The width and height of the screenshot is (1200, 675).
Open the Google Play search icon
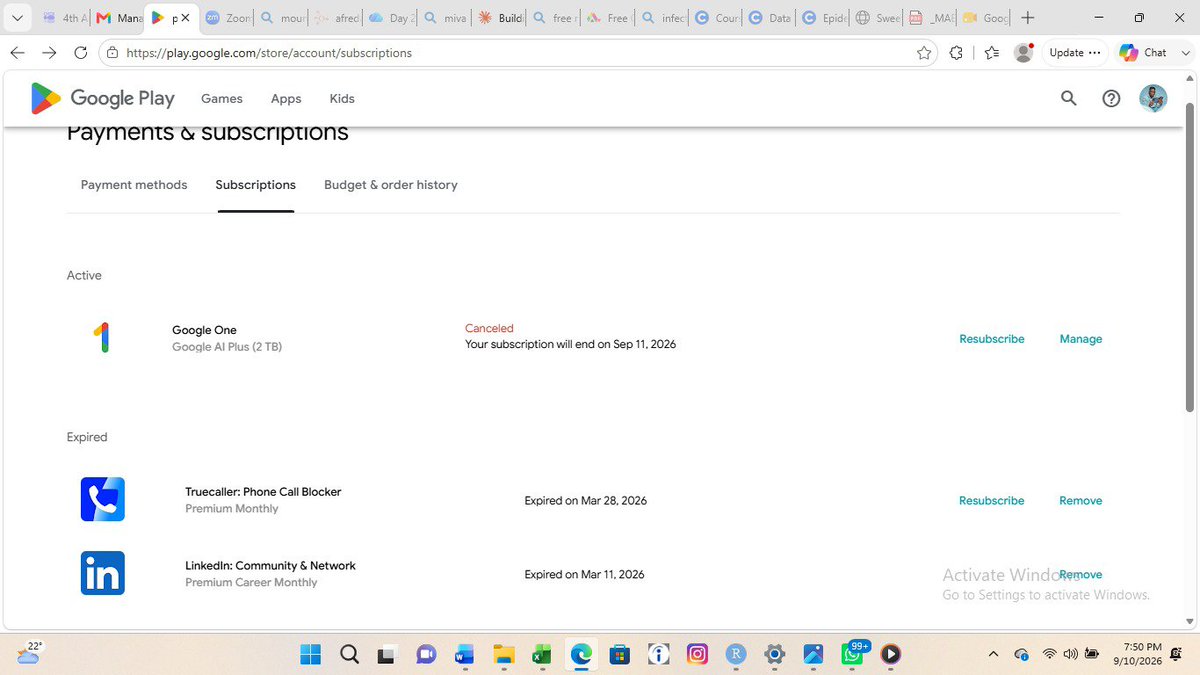[1069, 98]
